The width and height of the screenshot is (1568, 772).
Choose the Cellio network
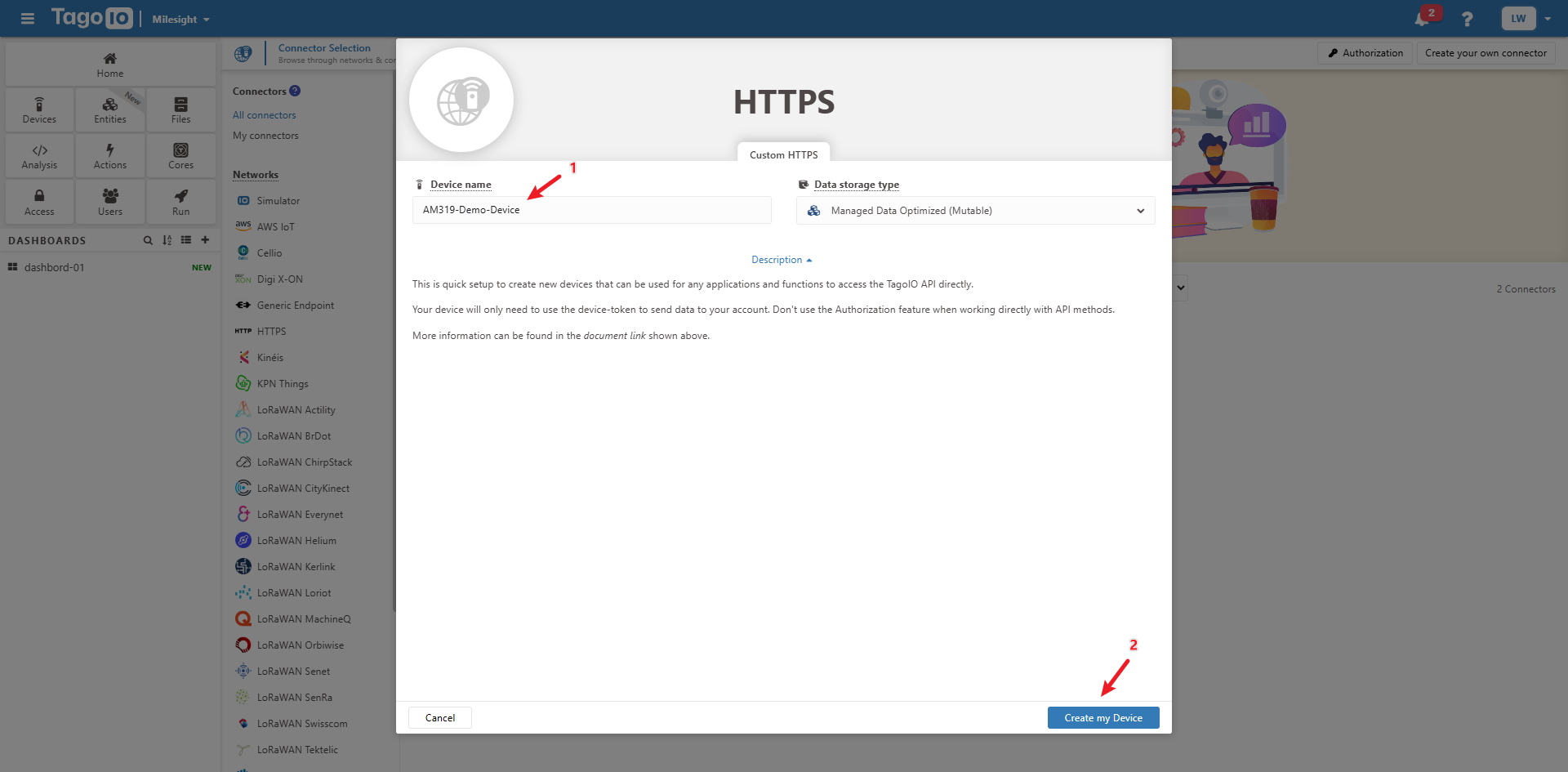(x=269, y=253)
